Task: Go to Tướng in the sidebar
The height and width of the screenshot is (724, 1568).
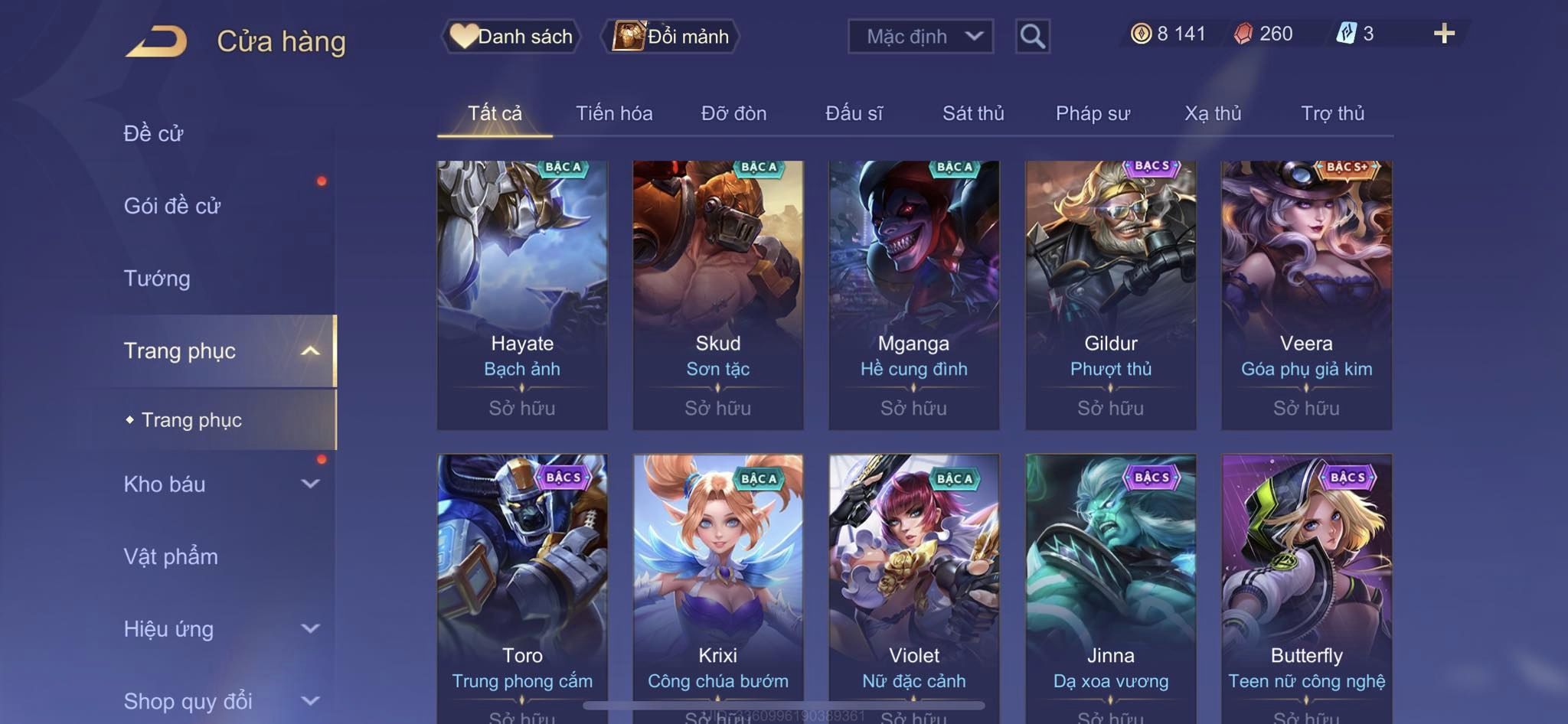Action: click(x=157, y=279)
